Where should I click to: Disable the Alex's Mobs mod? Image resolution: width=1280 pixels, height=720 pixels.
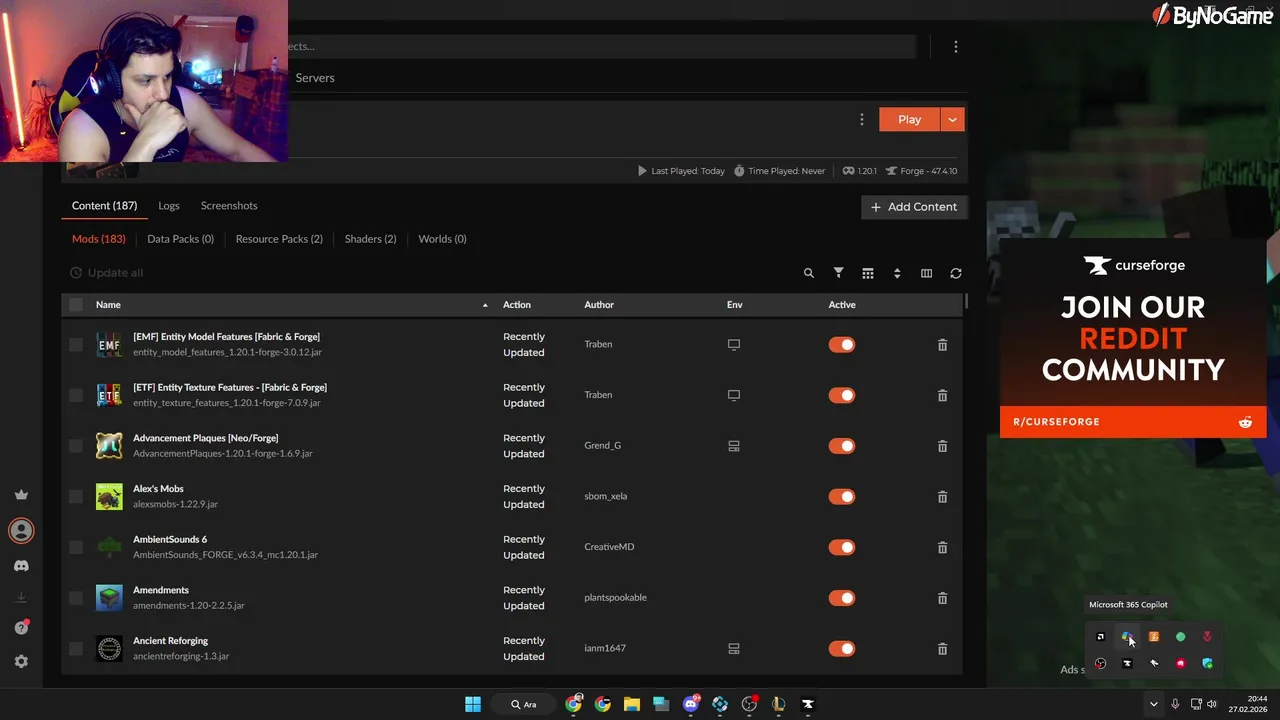click(842, 496)
